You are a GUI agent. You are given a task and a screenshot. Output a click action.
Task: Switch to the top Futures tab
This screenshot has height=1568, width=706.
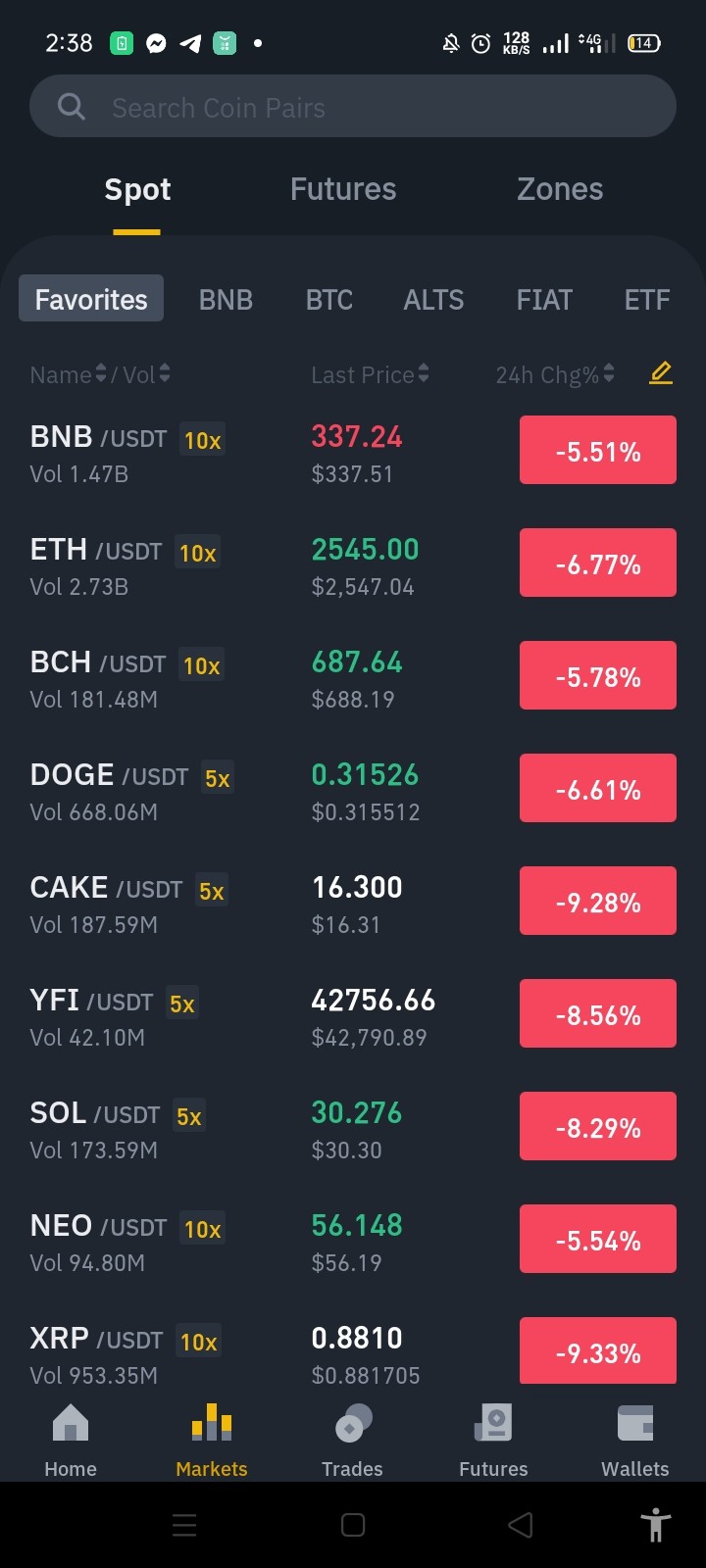tap(343, 189)
